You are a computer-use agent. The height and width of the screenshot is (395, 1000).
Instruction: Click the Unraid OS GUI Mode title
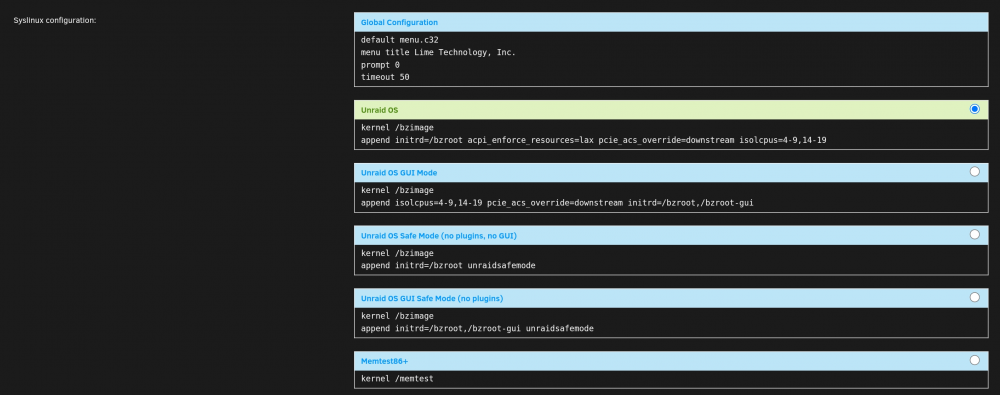click(399, 173)
